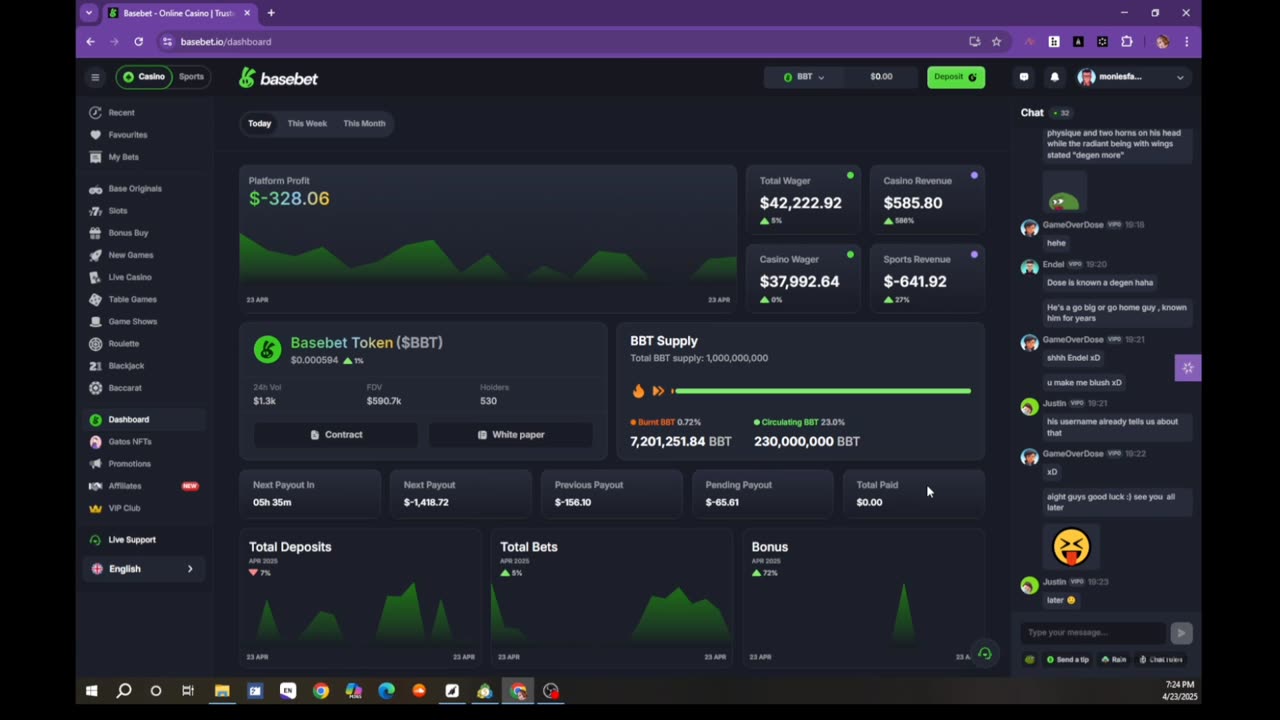The height and width of the screenshot is (720, 1280).
Task: Click the Total Wager card
Action: [803, 200]
